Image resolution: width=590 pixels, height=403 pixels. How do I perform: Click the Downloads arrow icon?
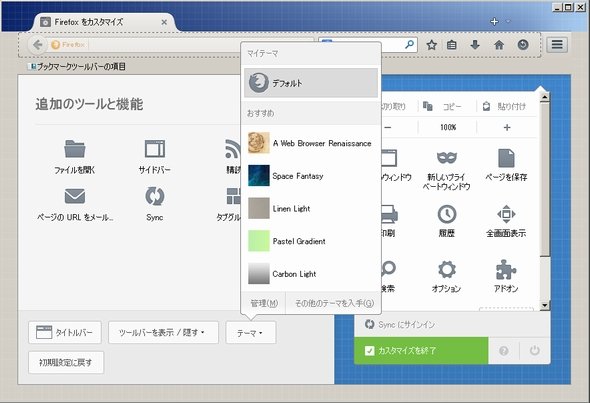[x=475, y=45]
